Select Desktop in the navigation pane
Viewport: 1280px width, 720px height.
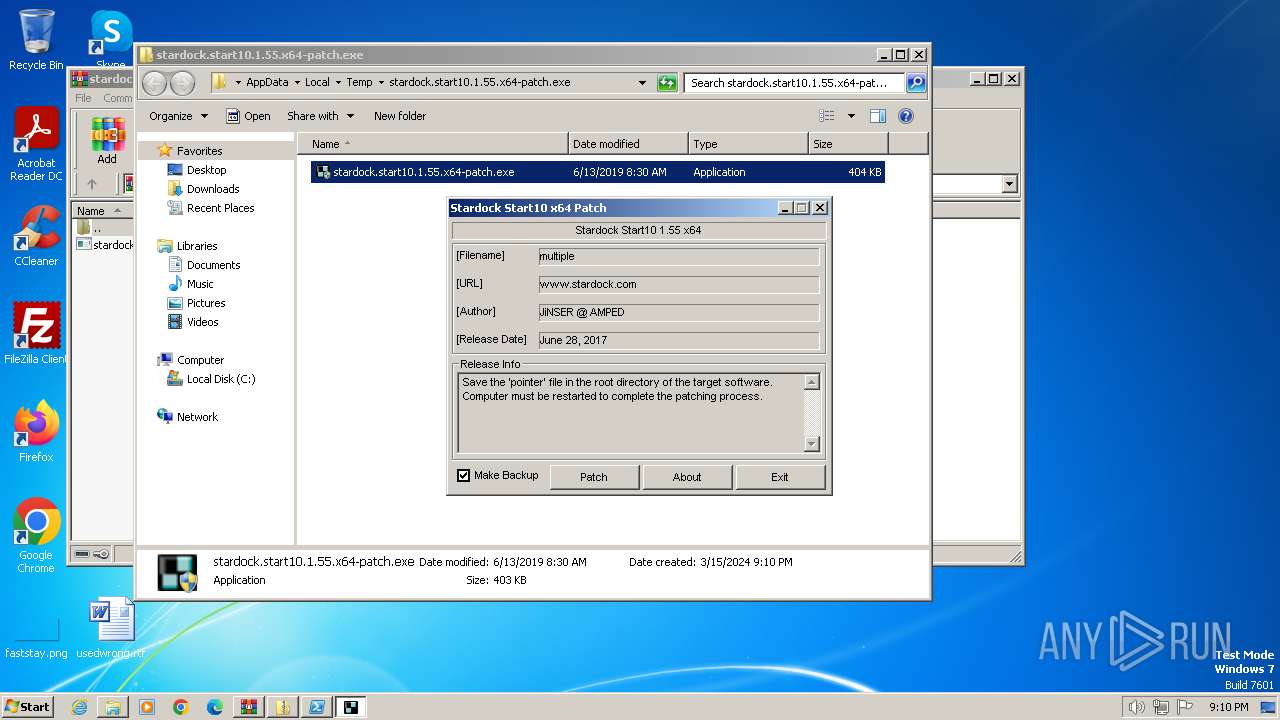(207, 170)
